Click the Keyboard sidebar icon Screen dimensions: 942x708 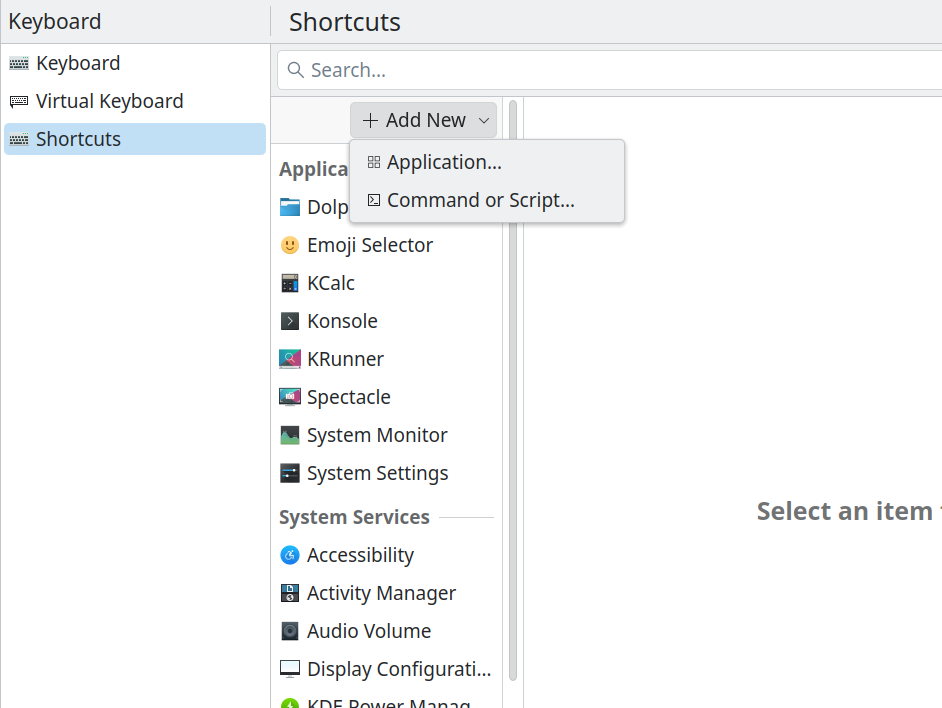coord(19,63)
